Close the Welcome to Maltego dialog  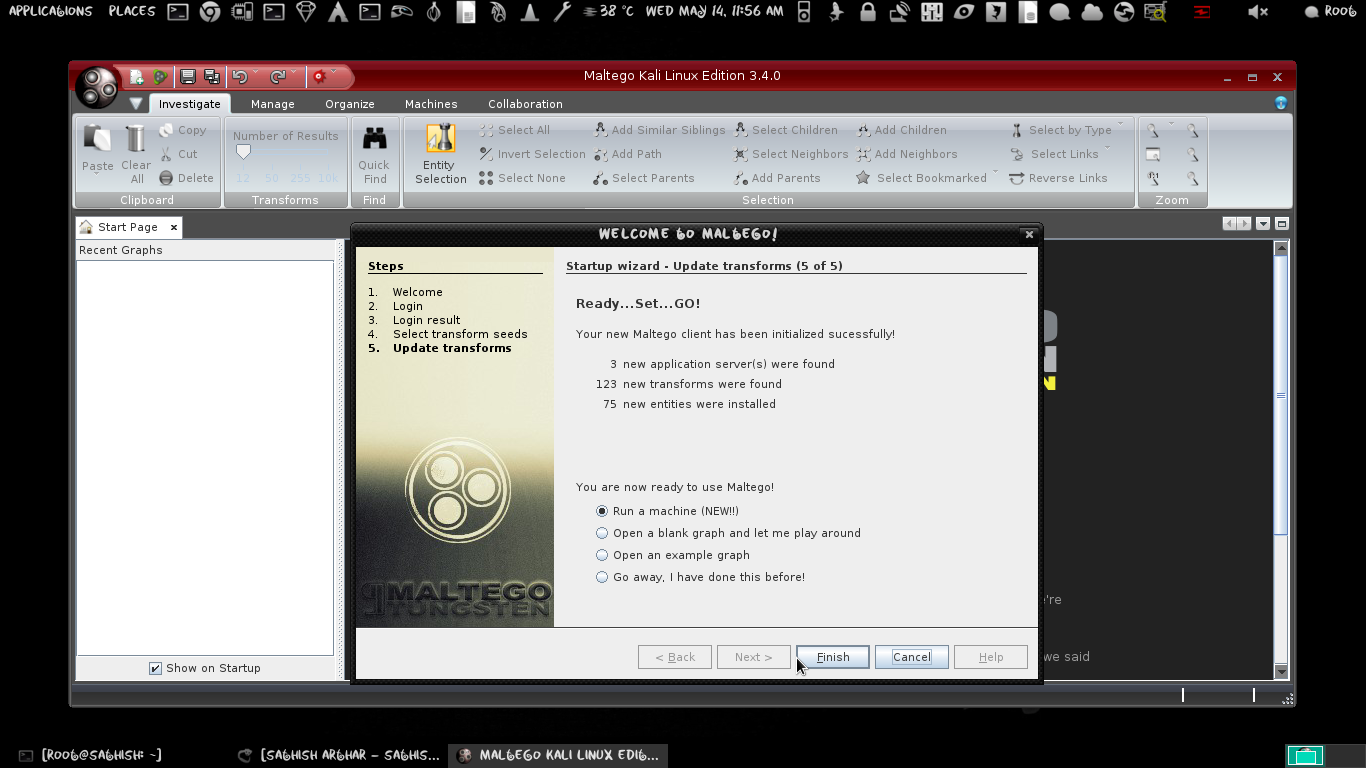pos(1029,234)
